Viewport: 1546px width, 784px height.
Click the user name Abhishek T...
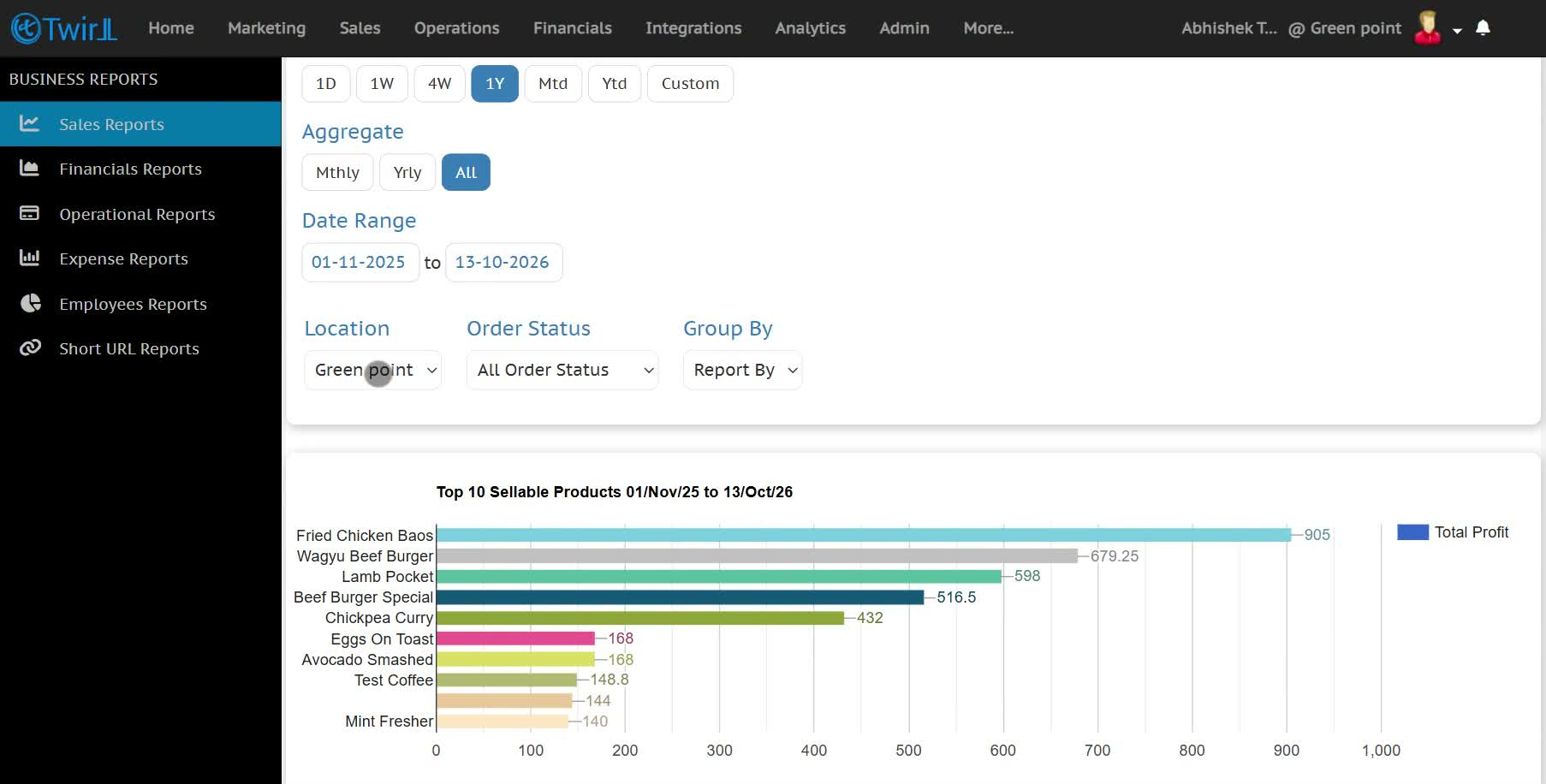[1229, 28]
